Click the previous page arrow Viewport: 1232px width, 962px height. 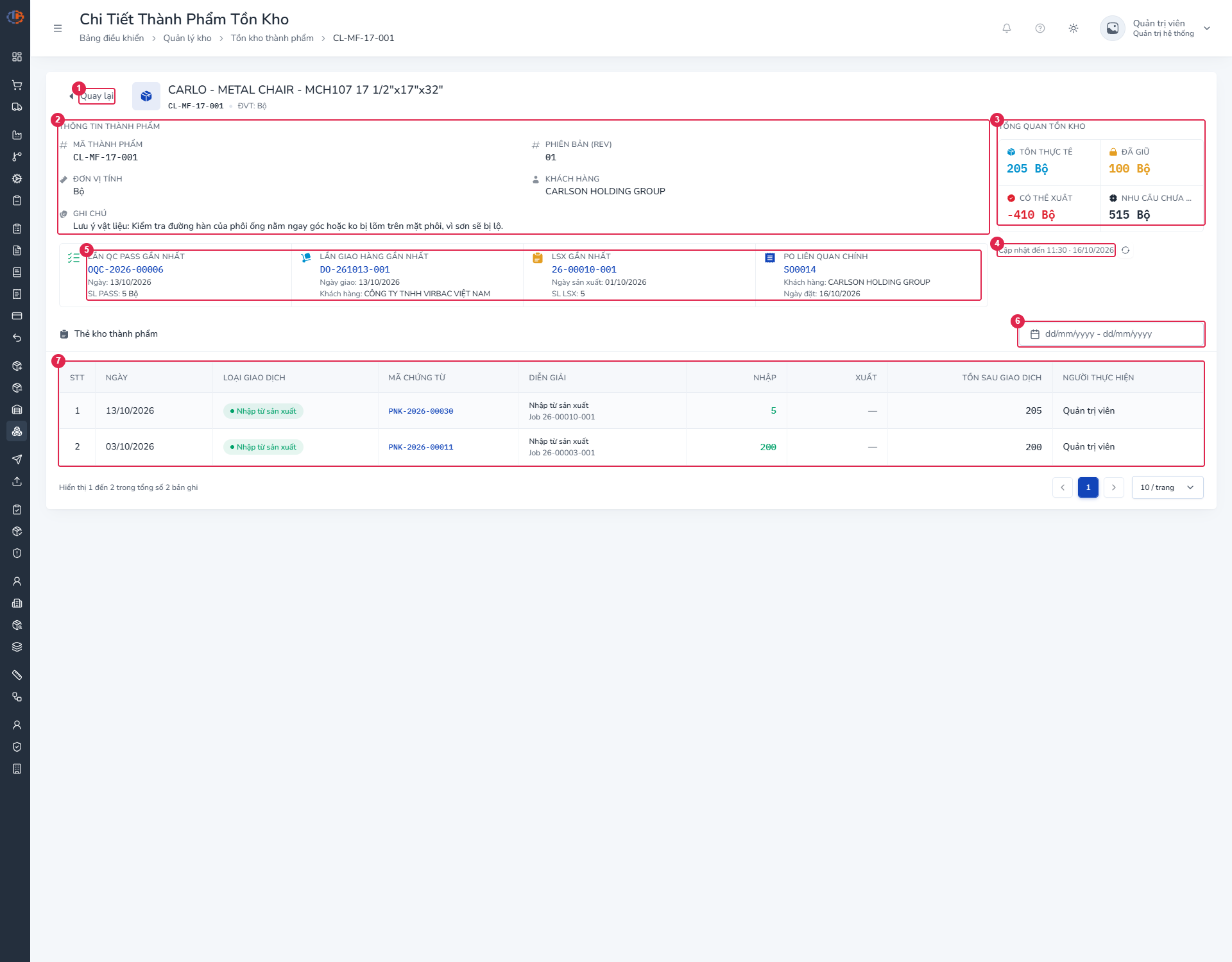(1063, 487)
